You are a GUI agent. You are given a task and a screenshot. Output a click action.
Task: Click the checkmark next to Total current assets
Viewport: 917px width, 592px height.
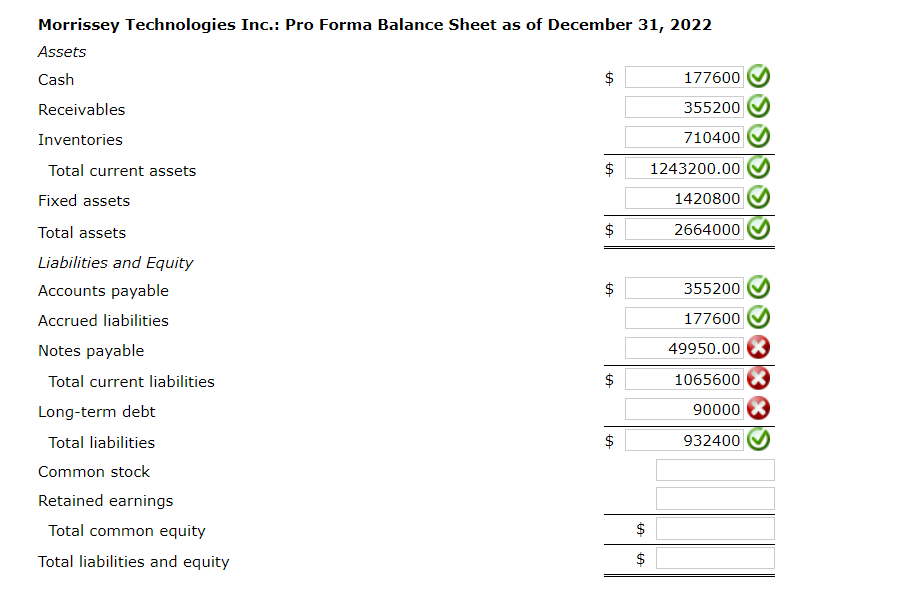pos(758,167)
